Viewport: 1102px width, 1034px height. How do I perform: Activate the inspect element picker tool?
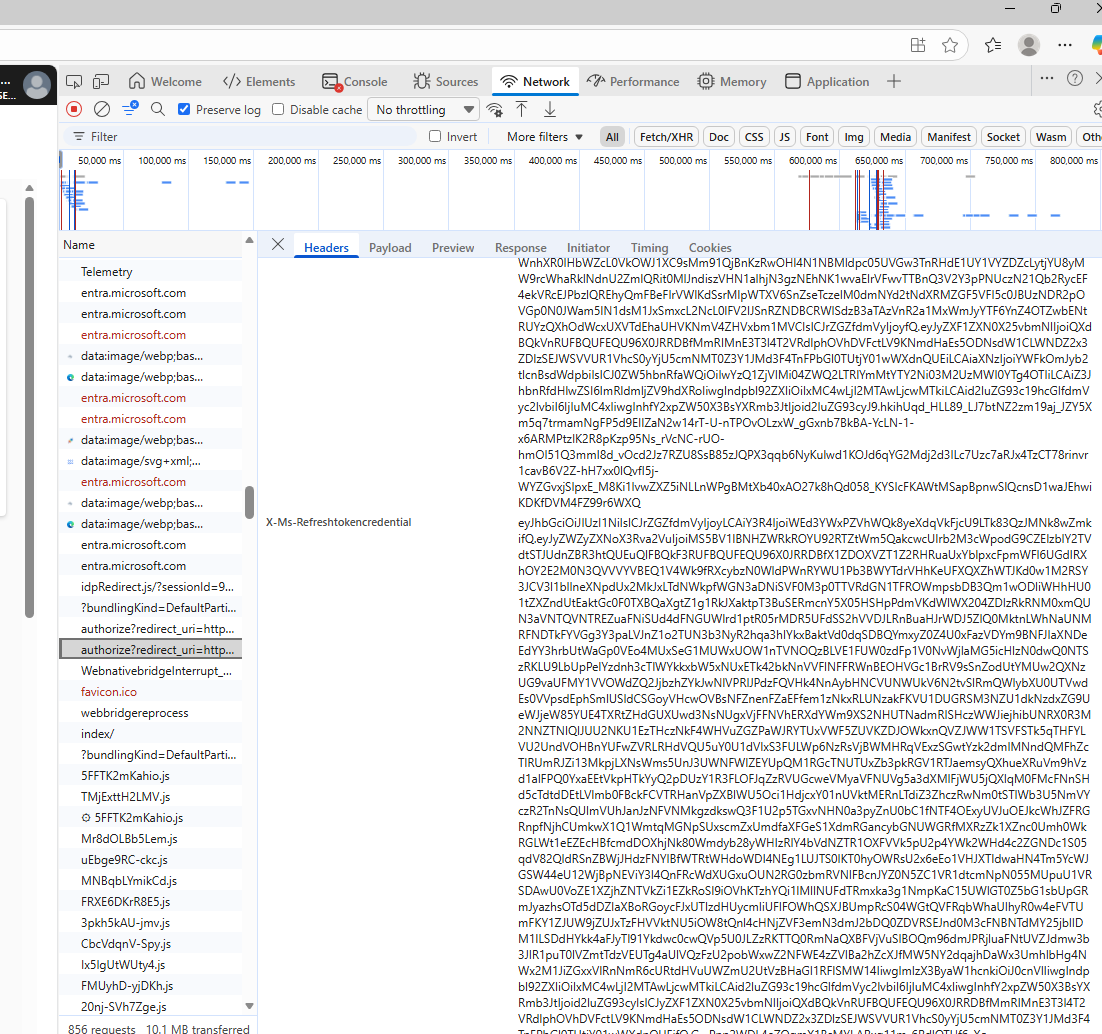click(x=74, y=82)
